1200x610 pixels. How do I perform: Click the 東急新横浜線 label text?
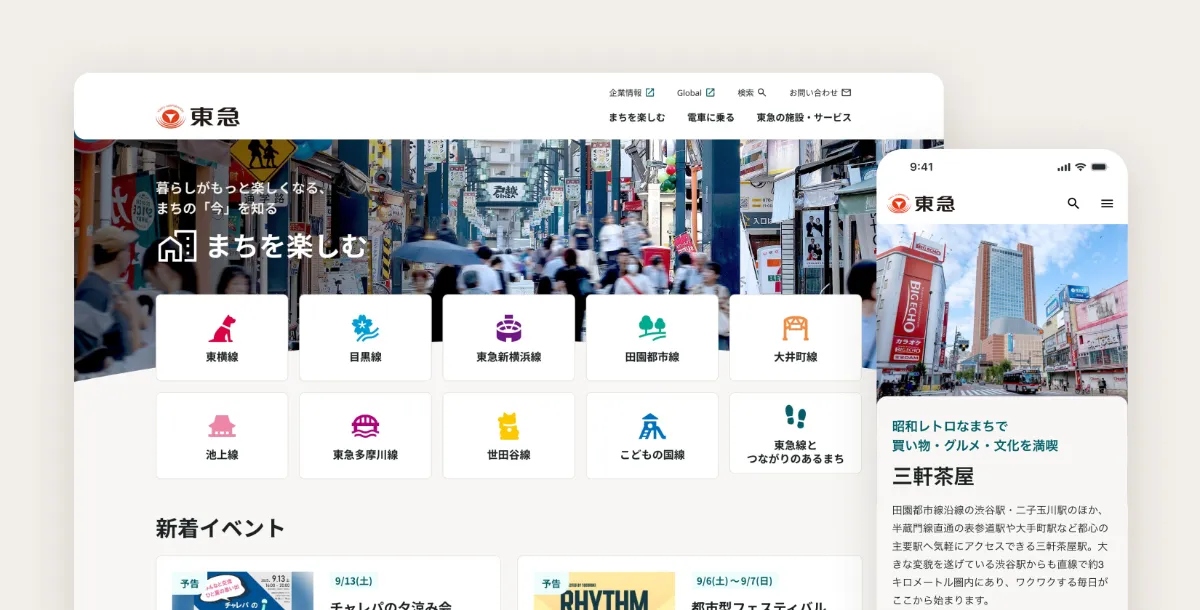click(509, 357)
